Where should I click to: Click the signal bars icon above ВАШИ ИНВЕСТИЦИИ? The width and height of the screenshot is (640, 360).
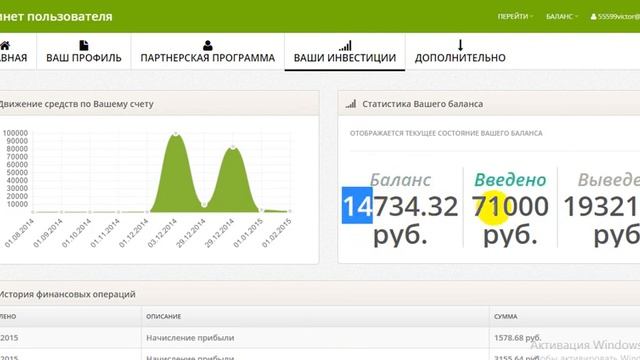[345, 45]
